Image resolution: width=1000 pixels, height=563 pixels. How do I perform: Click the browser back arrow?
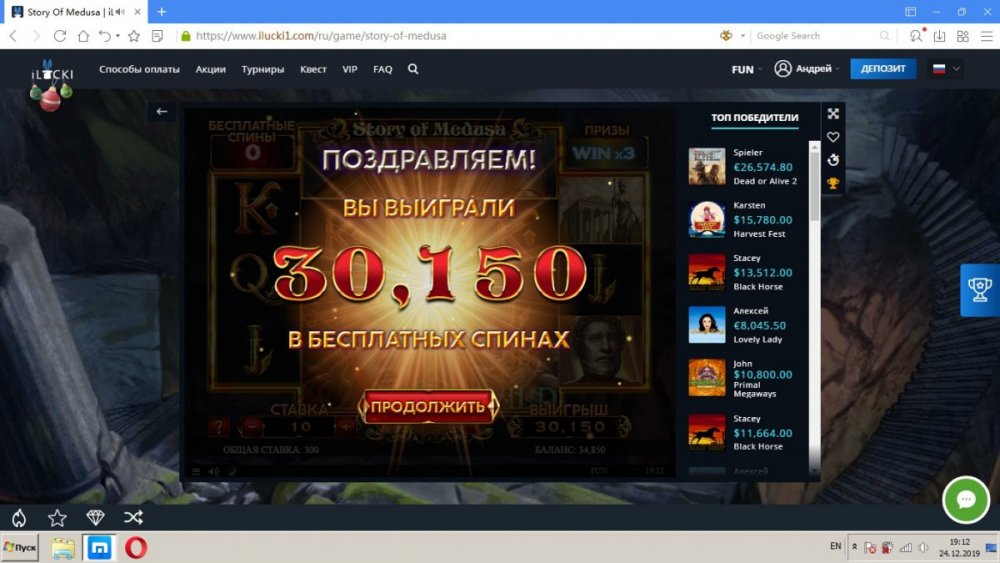tap(13, 36)
